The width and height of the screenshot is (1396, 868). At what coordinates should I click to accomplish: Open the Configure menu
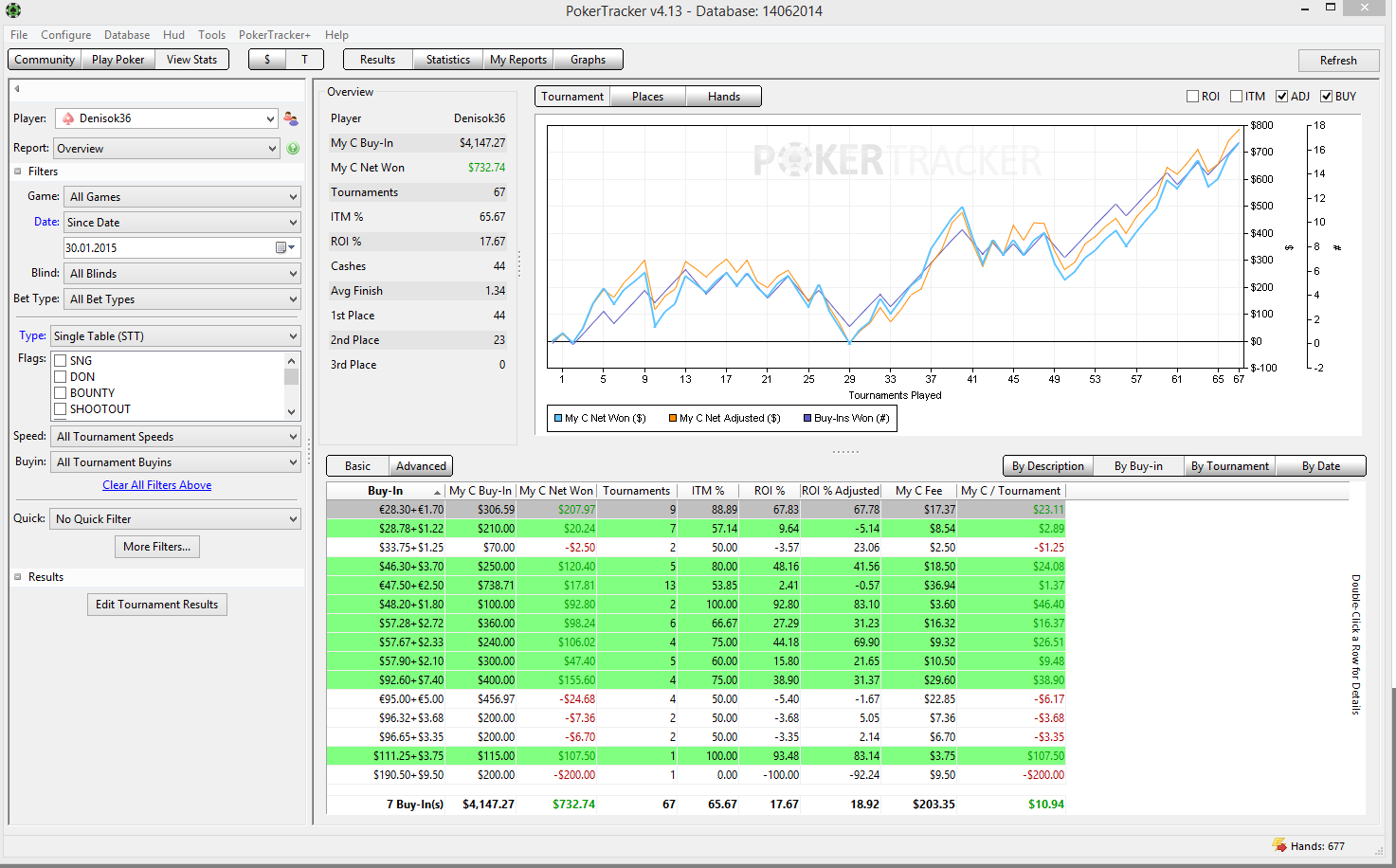66,35
